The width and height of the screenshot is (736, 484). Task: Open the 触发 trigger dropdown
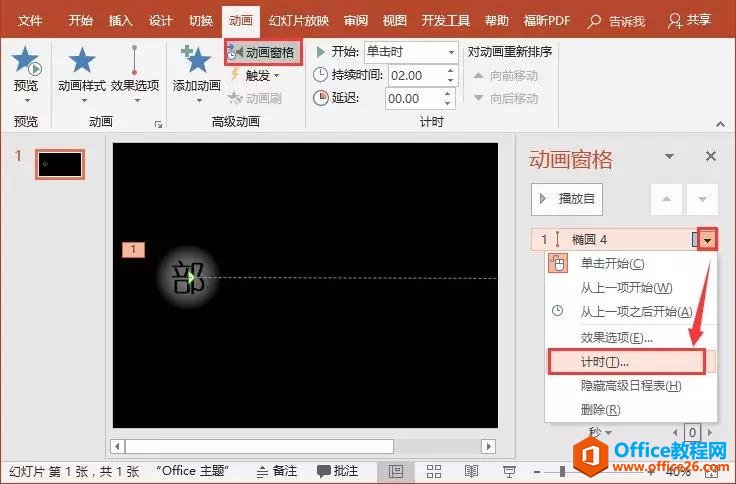coord(255,75)
